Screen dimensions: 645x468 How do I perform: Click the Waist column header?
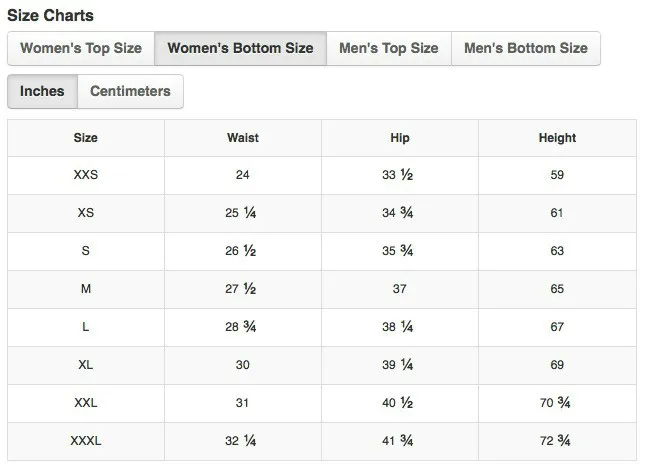243,138
